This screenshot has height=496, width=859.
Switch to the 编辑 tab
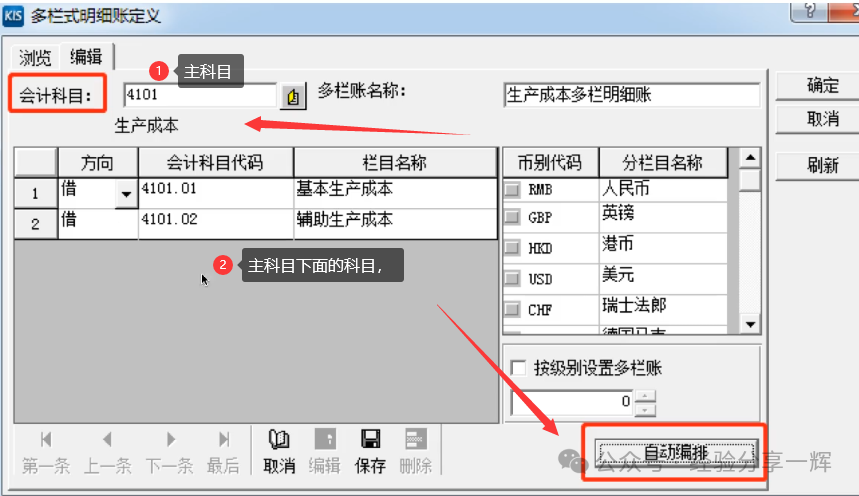87,56
